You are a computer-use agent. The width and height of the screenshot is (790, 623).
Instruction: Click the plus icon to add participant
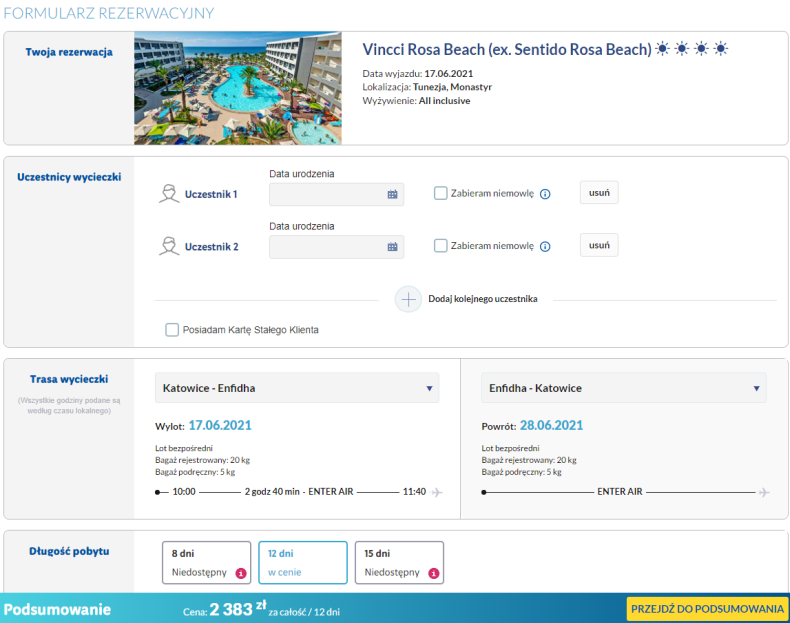click(x=408, y=299)
